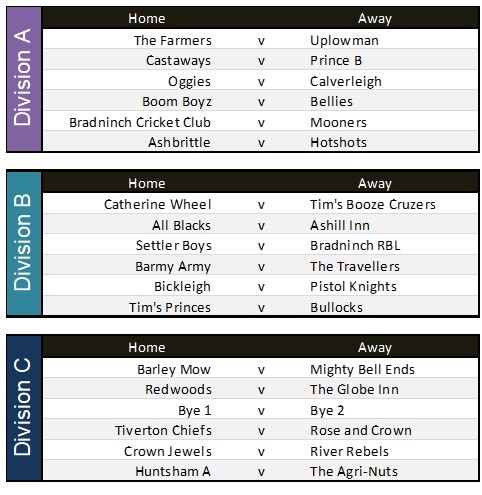Click the Division A purple side label
482x495 pixels.
[x=24, y=79]
